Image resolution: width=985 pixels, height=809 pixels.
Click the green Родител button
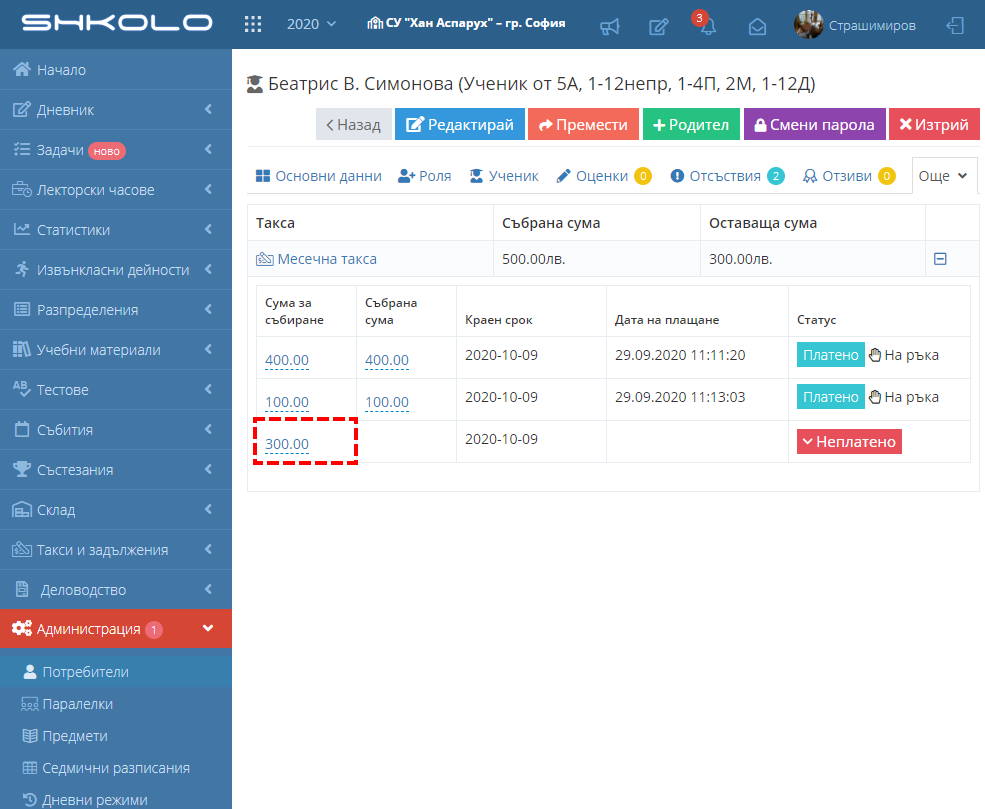(691, 124)
